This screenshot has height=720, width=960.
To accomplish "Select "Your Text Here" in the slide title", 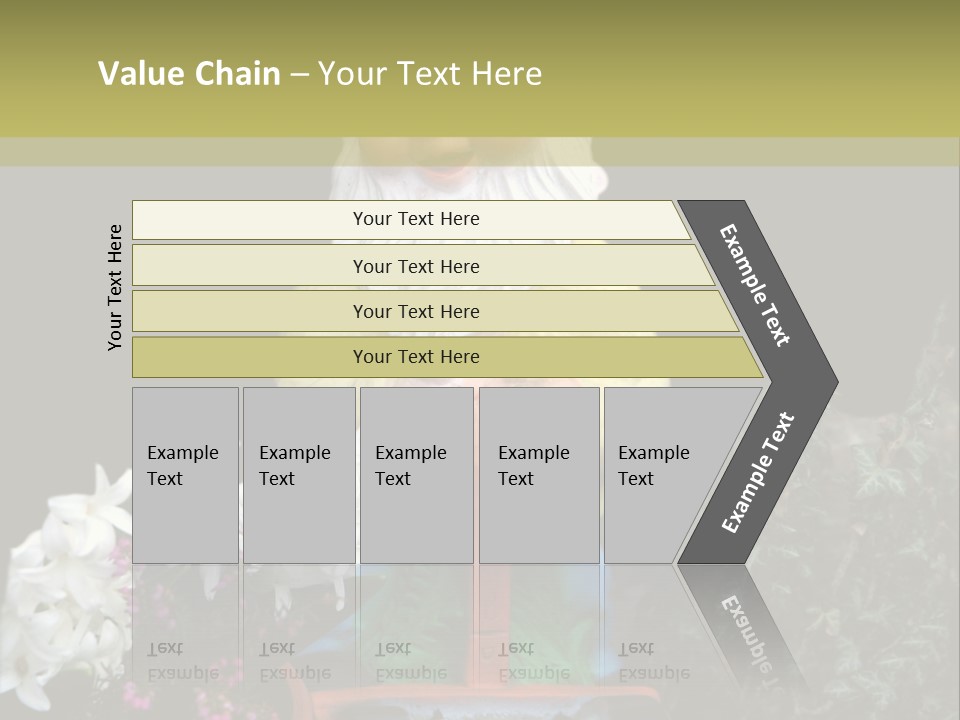I will click(430, 74).
